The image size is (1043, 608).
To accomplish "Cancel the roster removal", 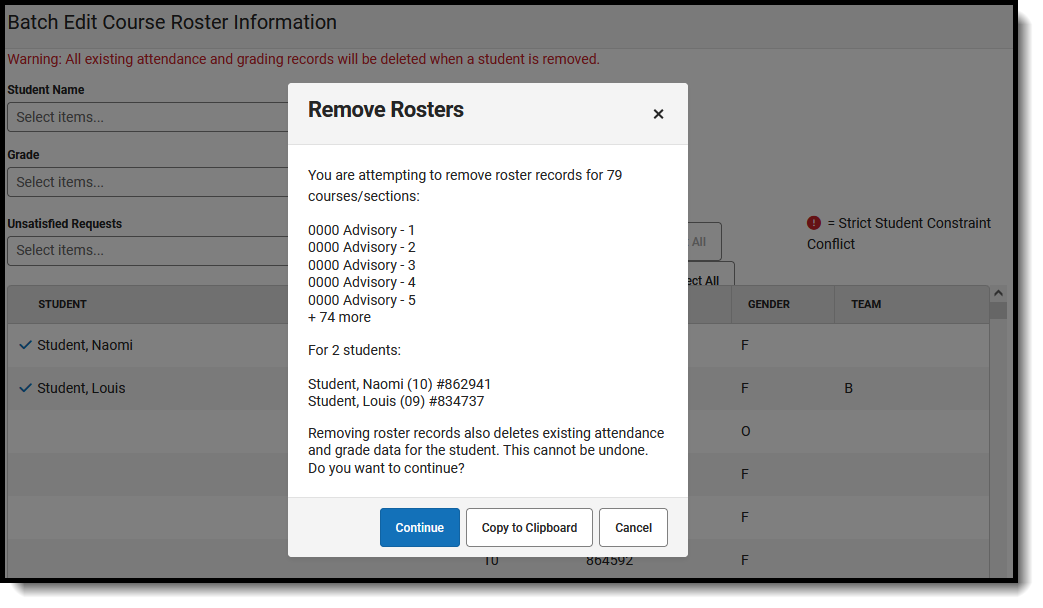I will coord(633,528).
